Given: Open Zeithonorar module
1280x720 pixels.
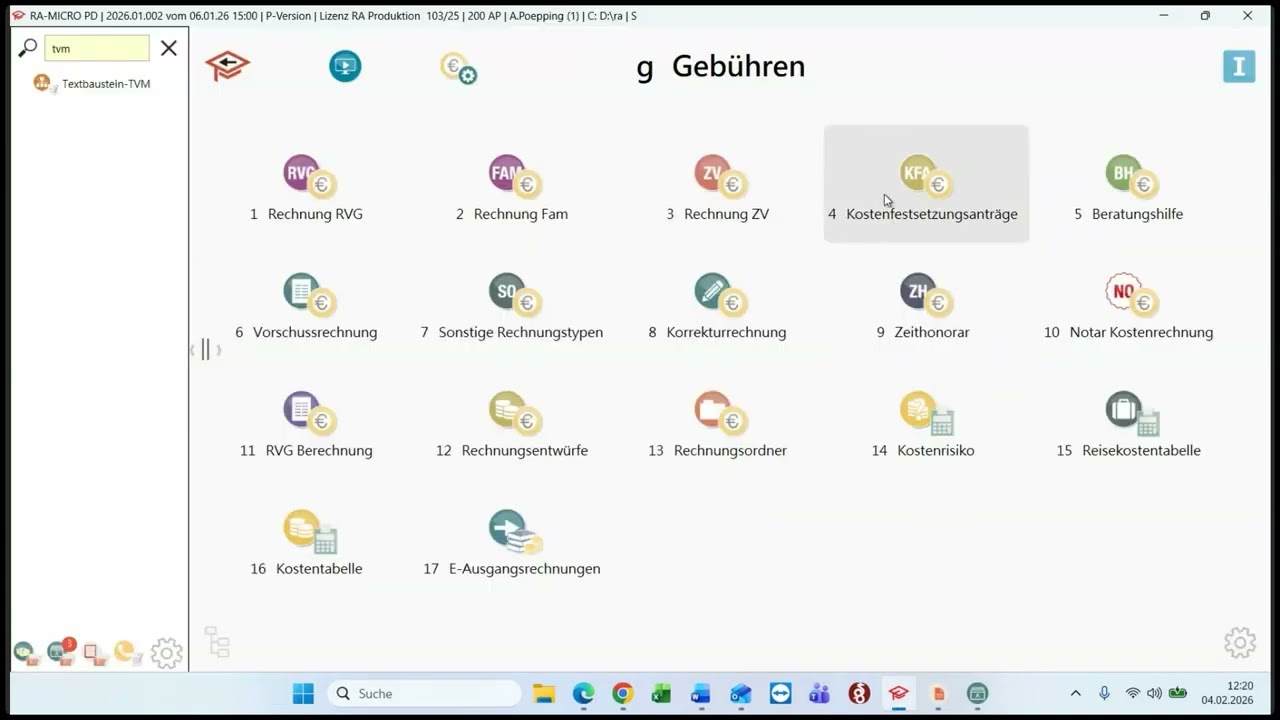Looking at the screenshot, I should point(923,306).
